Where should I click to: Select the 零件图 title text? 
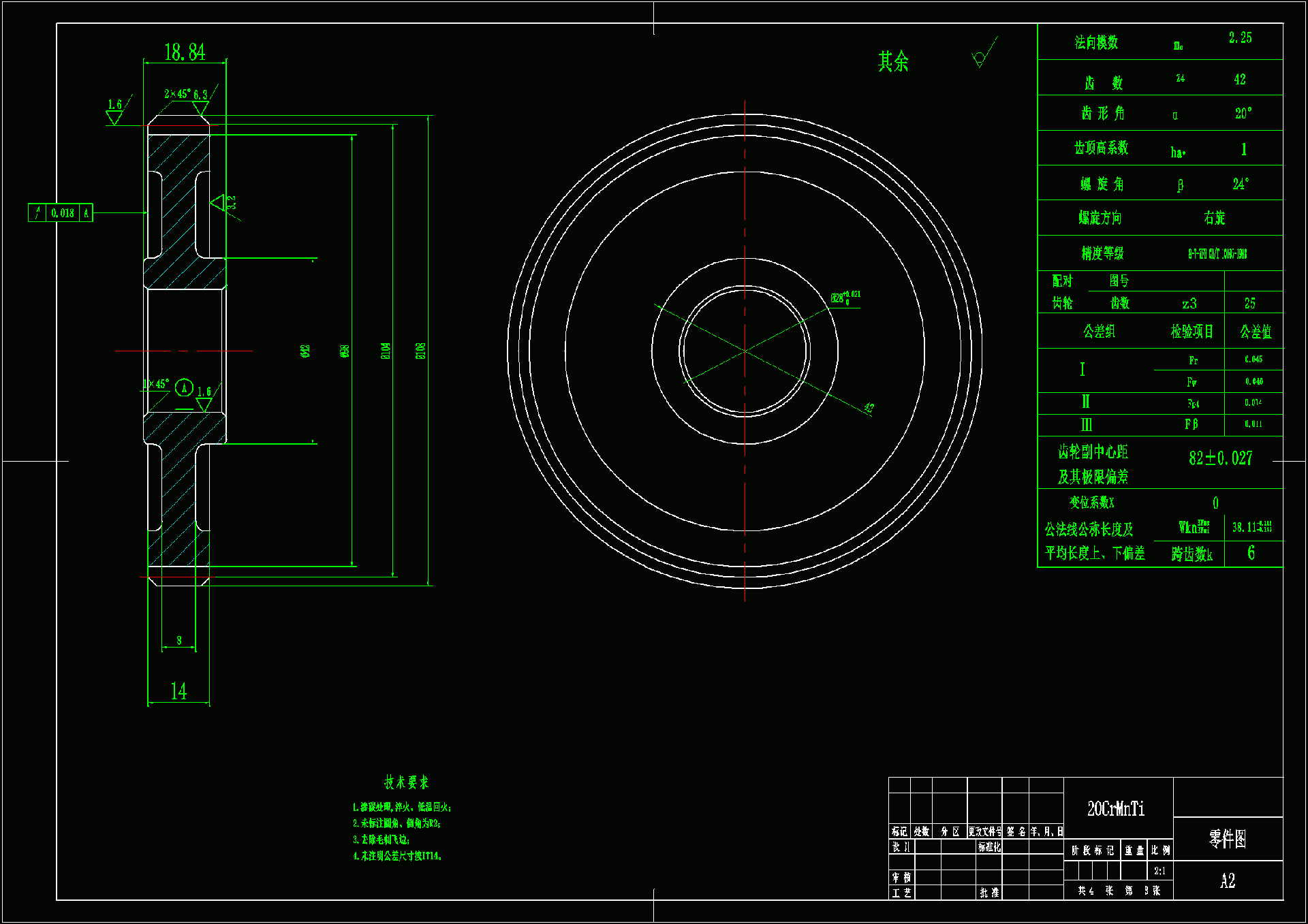click(1228, 839)
